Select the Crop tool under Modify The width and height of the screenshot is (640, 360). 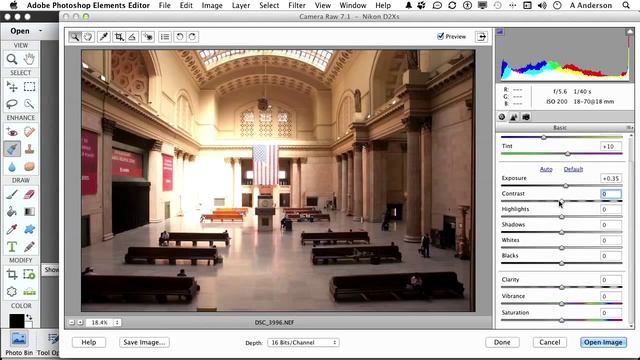(x=12, y=274)
